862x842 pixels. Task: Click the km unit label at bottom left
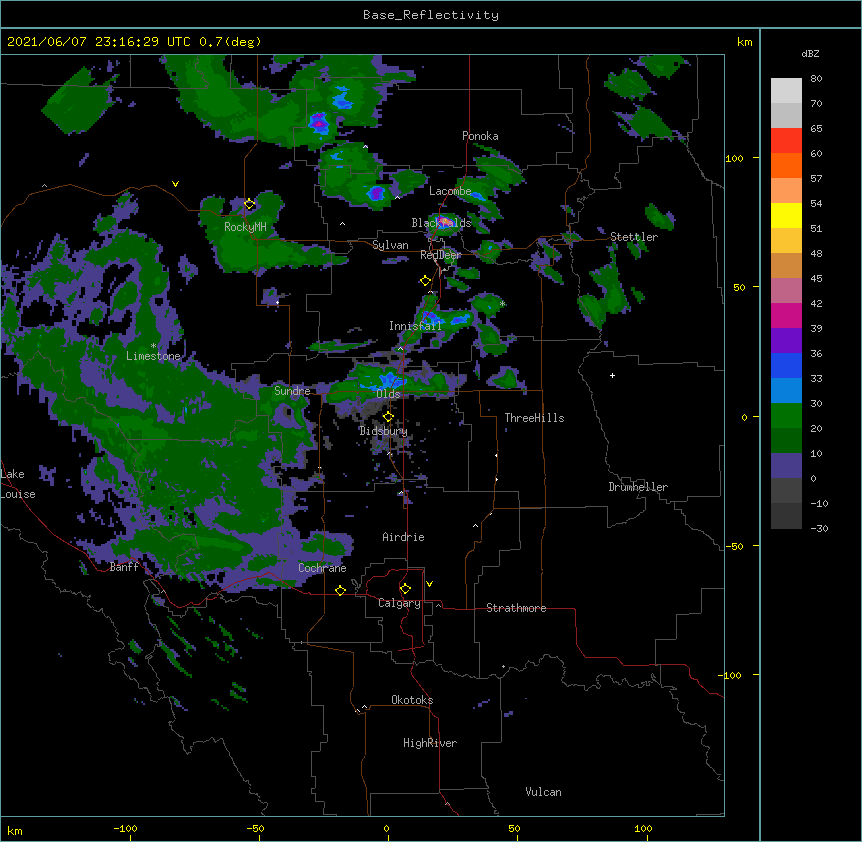(x=15, y=830)
